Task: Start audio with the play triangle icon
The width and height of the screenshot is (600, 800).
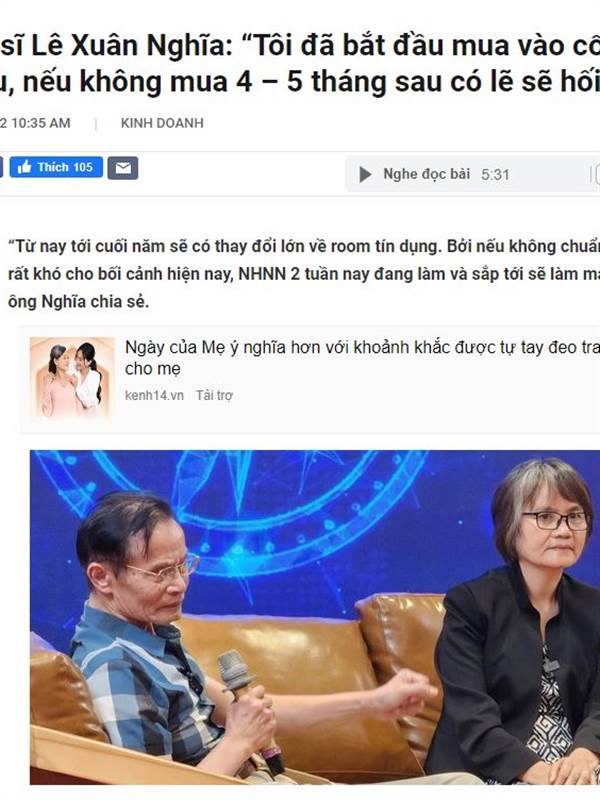Action: pos(365,174)
